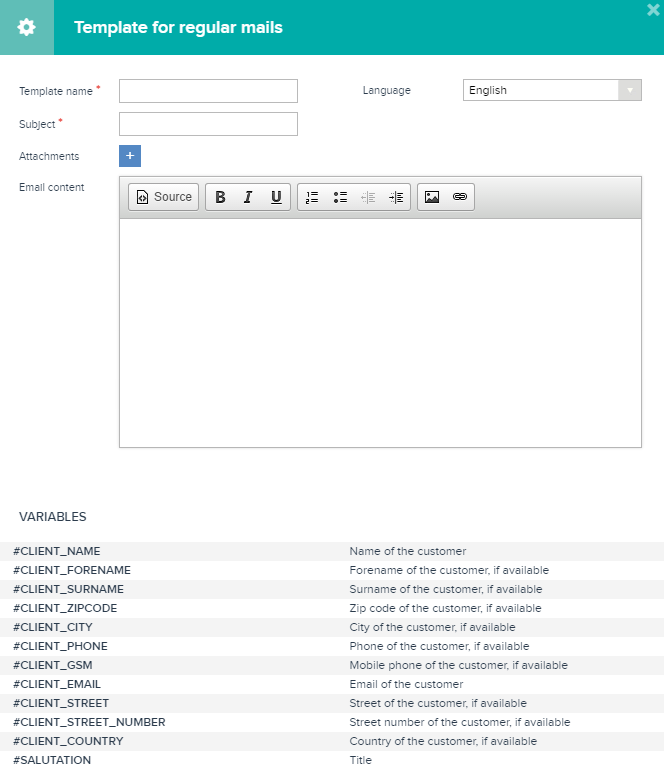
Task: Select the #CLIENT_STREET_NUMBER variable
Action: pos(90,722)
